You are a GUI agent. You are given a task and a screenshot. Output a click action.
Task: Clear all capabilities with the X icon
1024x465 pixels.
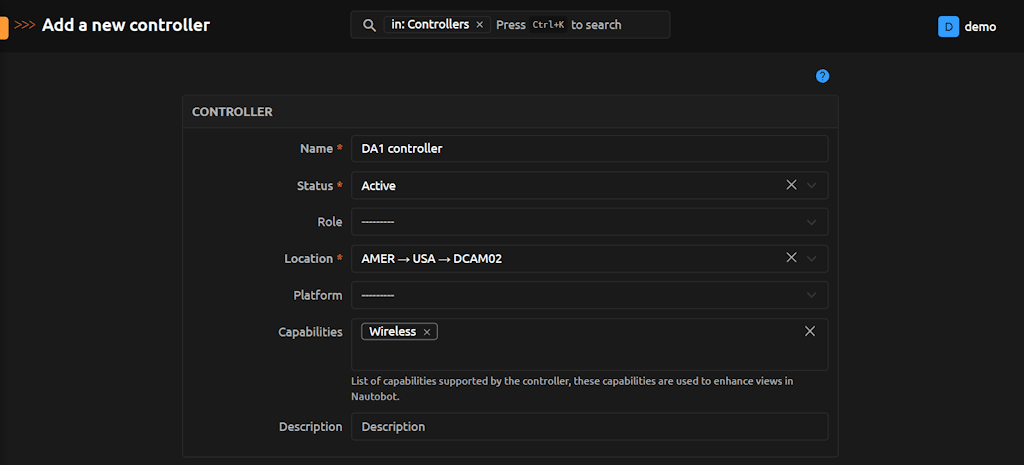pos(810,331)
